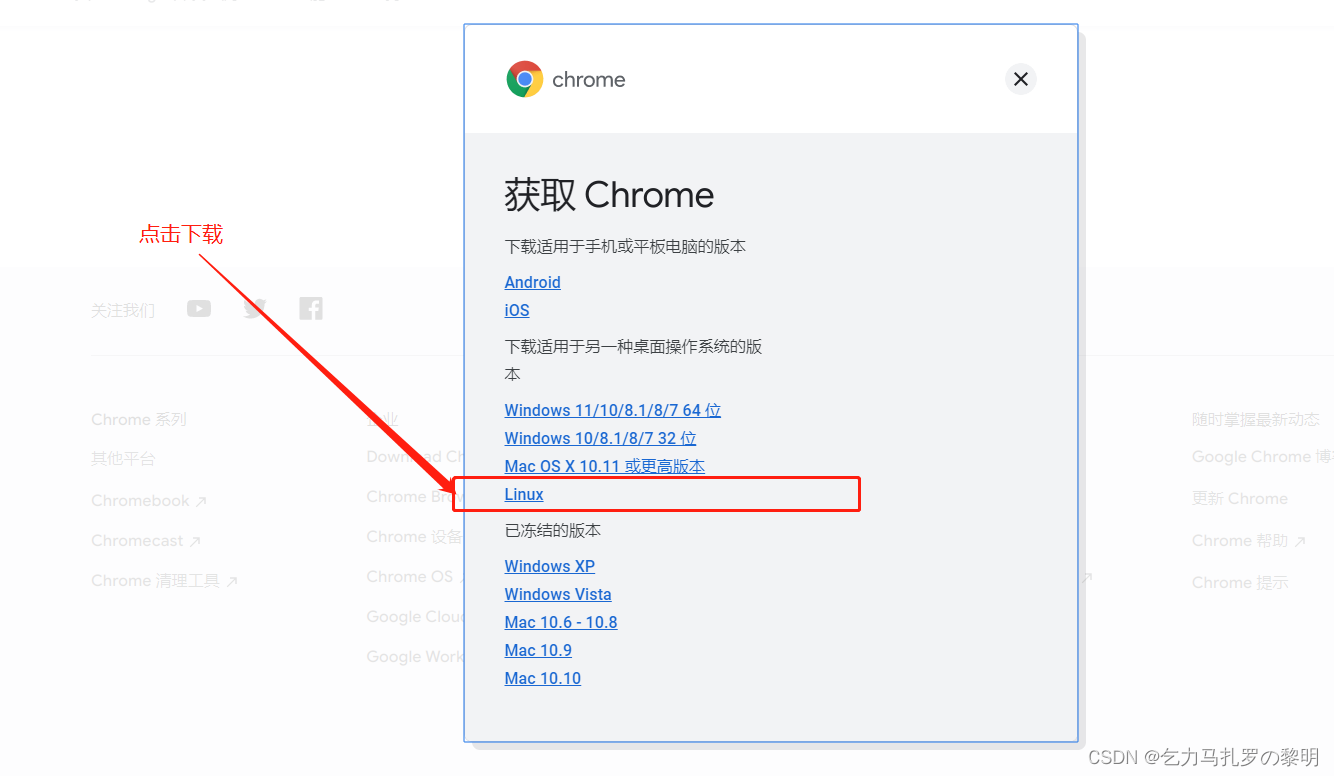Open the iOS download link
The image size is (1334, 776).
517,310
